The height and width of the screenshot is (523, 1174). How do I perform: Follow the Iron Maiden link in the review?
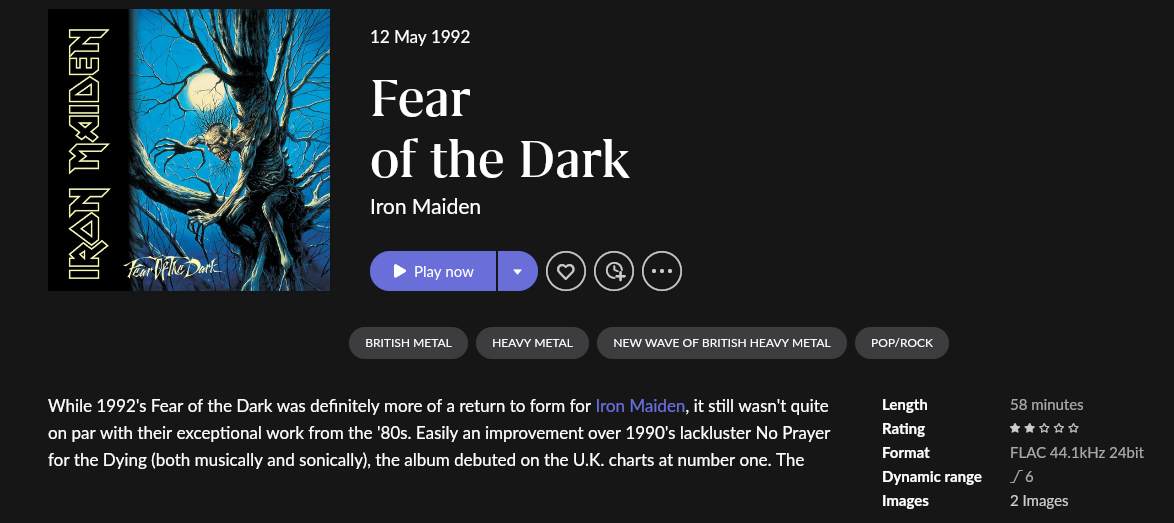tap(640, 406)
